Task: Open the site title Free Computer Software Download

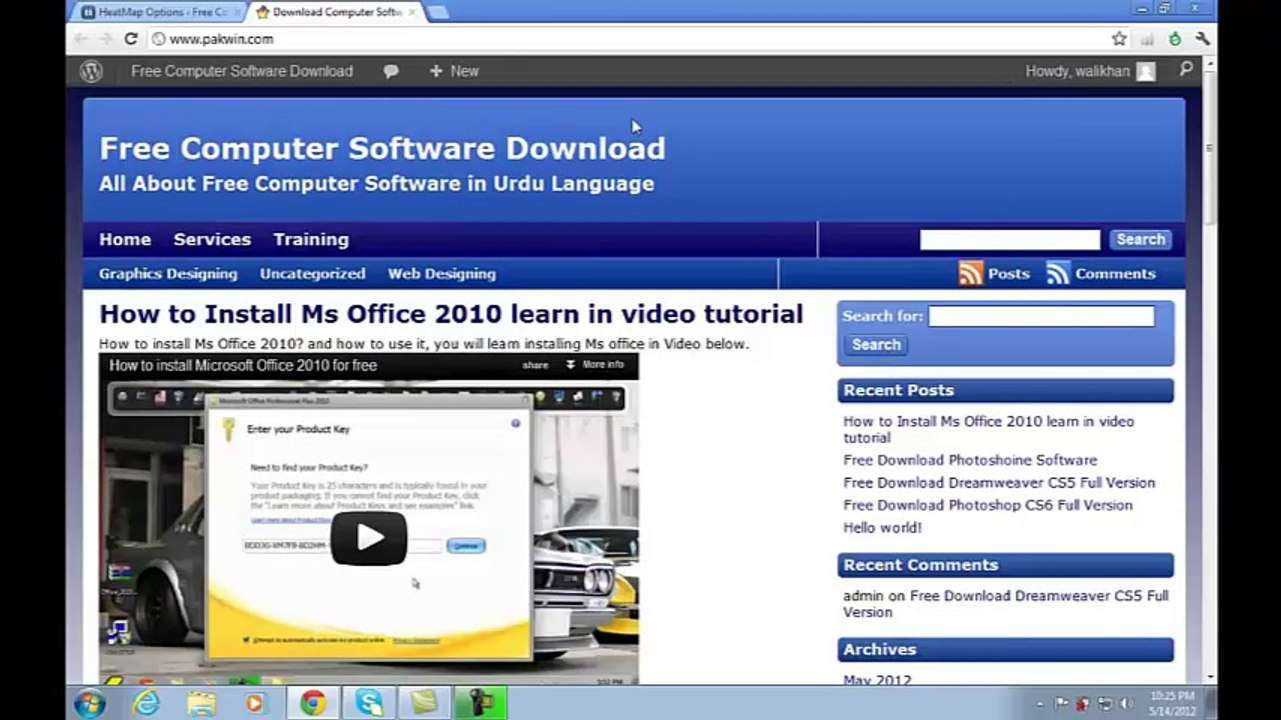Action: click(x=382, y=148)
